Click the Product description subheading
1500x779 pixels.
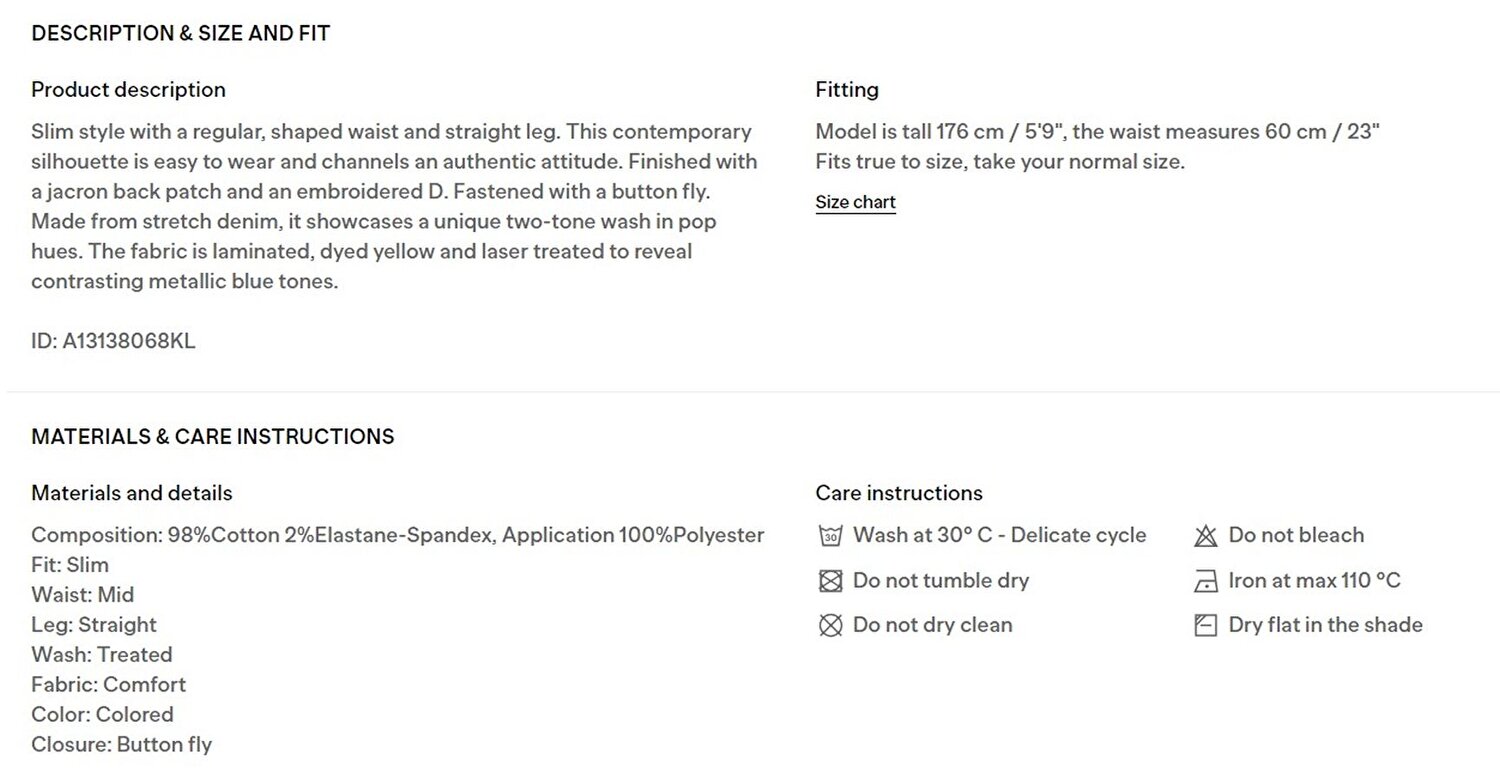point(128,90)
